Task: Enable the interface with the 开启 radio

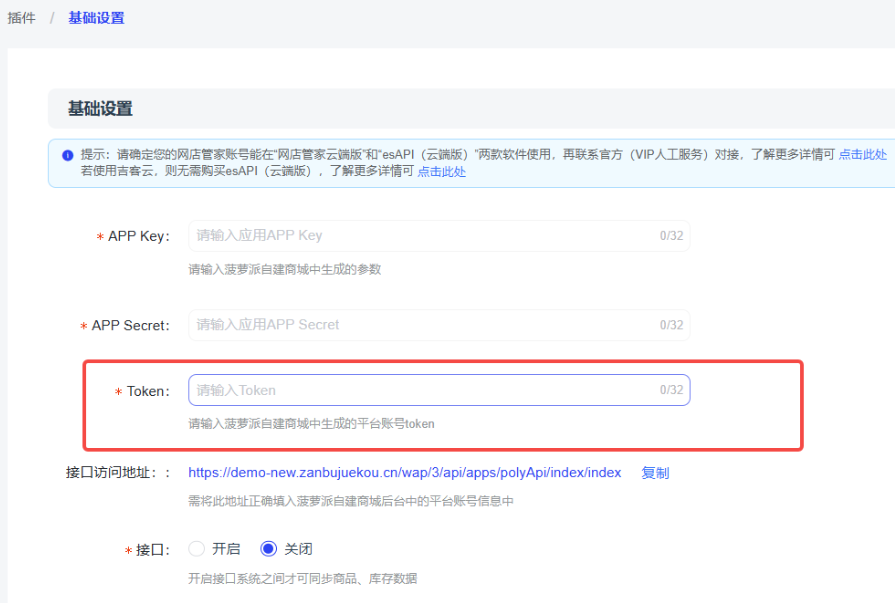Action: tap(197, 549)
